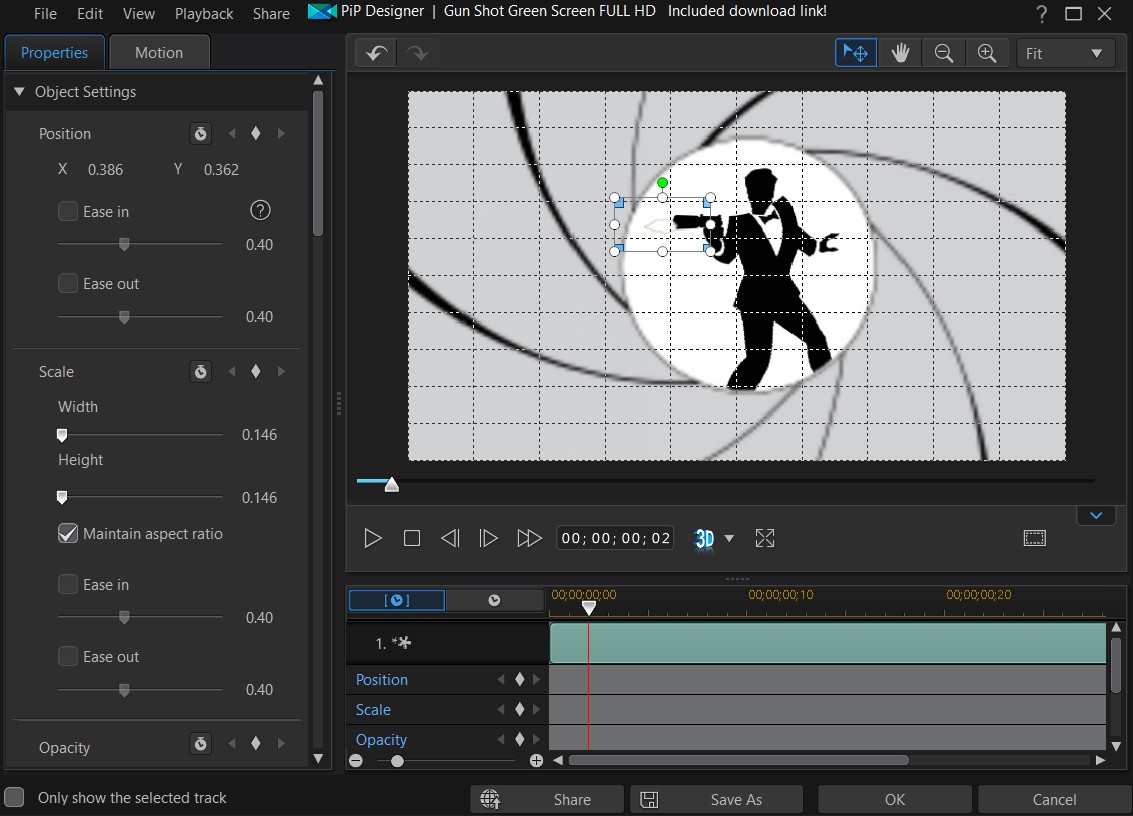Click the timecode field
1133x816 pixels.
click(x=615, y=538)
